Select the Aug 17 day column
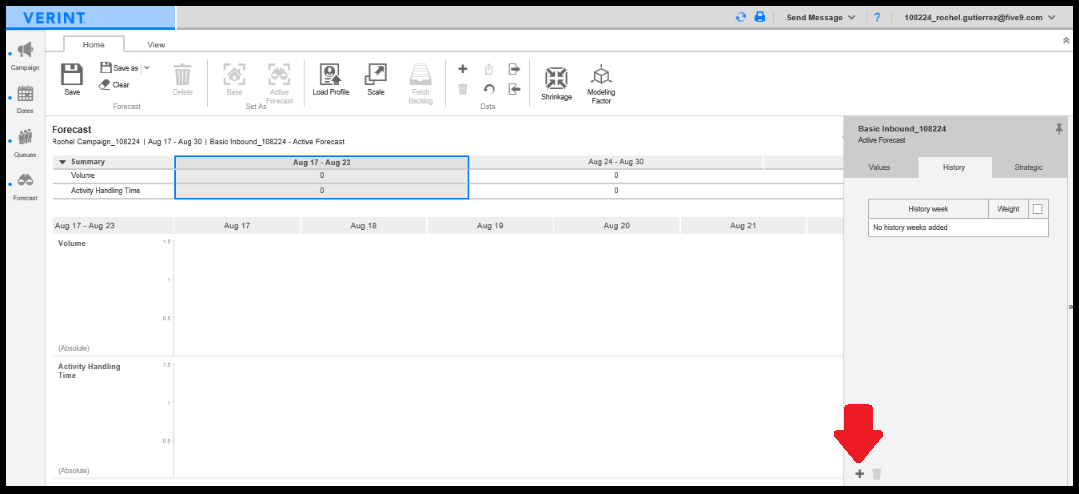This screenshot has width=1079, height=494. (x=237, y=226)
